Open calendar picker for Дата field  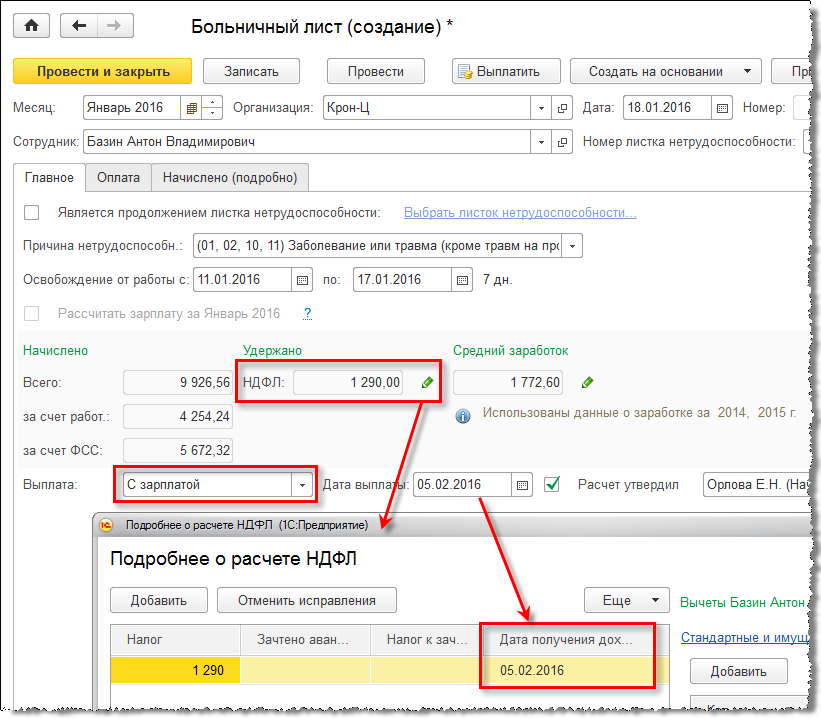[x=724, y=108]
